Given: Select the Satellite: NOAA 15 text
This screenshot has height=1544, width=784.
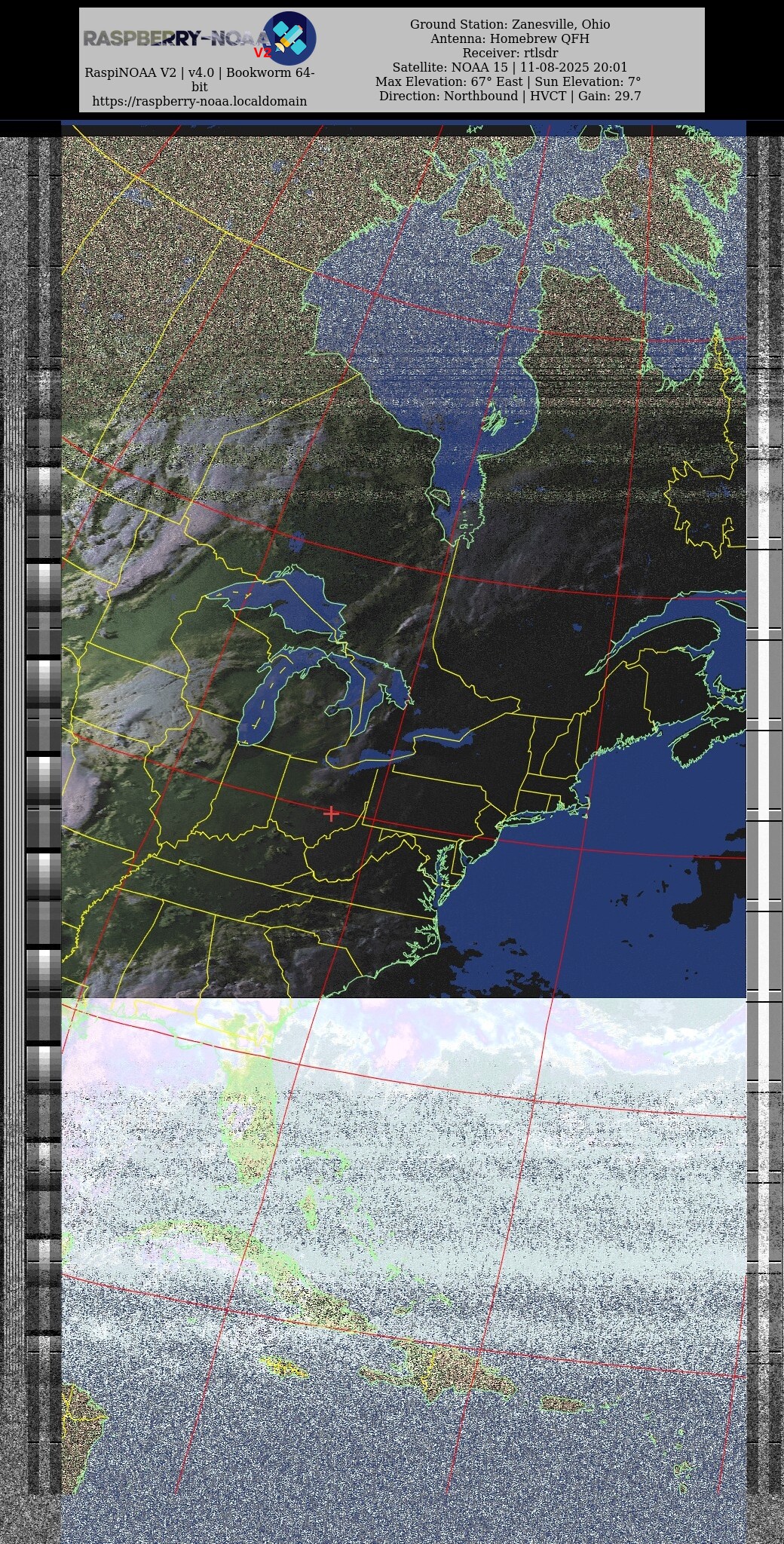Looking at the screenshot, I should point(450,67).
